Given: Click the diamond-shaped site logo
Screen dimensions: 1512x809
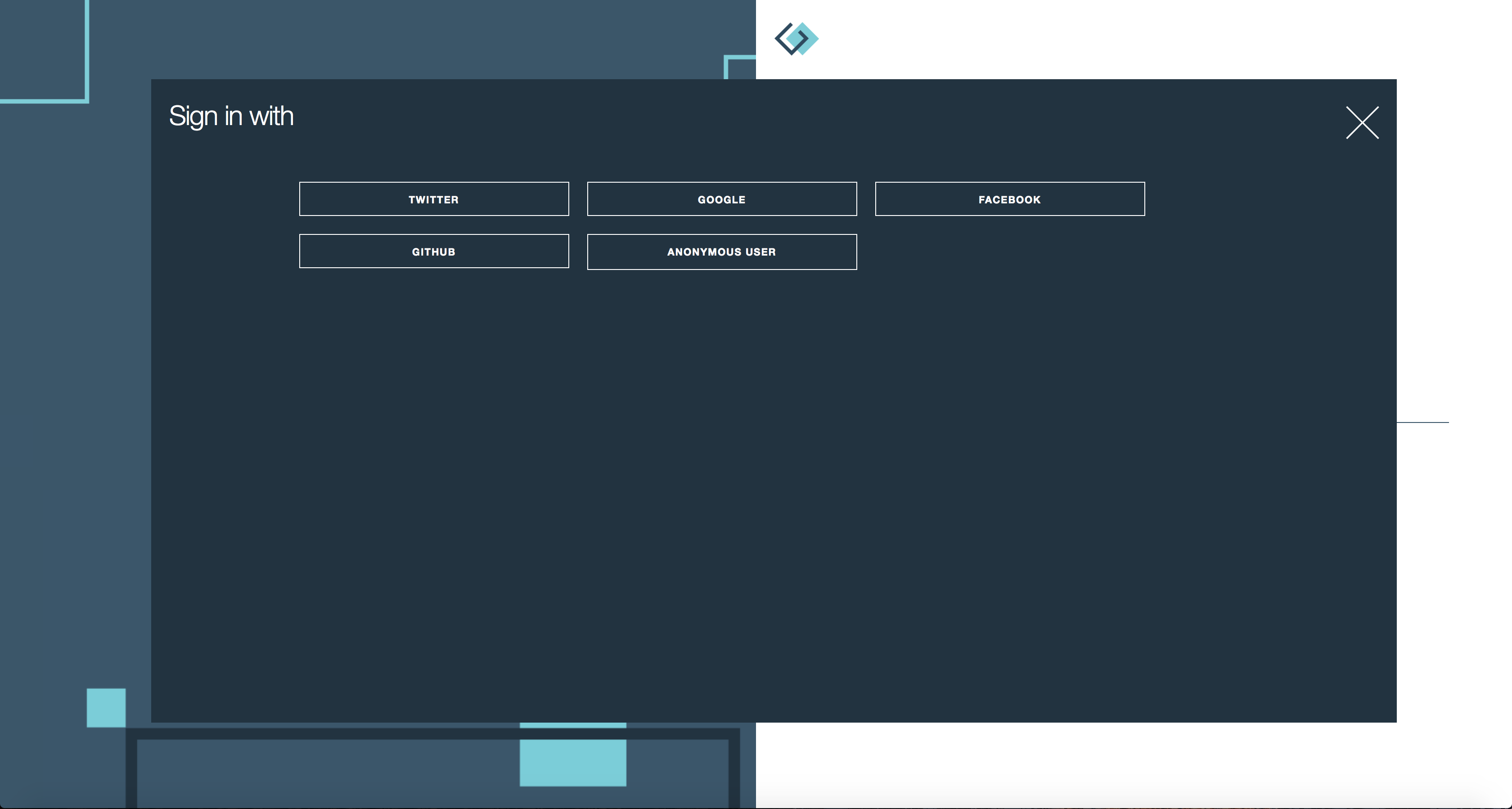Looking at the screenshot, I should (796, 39).
